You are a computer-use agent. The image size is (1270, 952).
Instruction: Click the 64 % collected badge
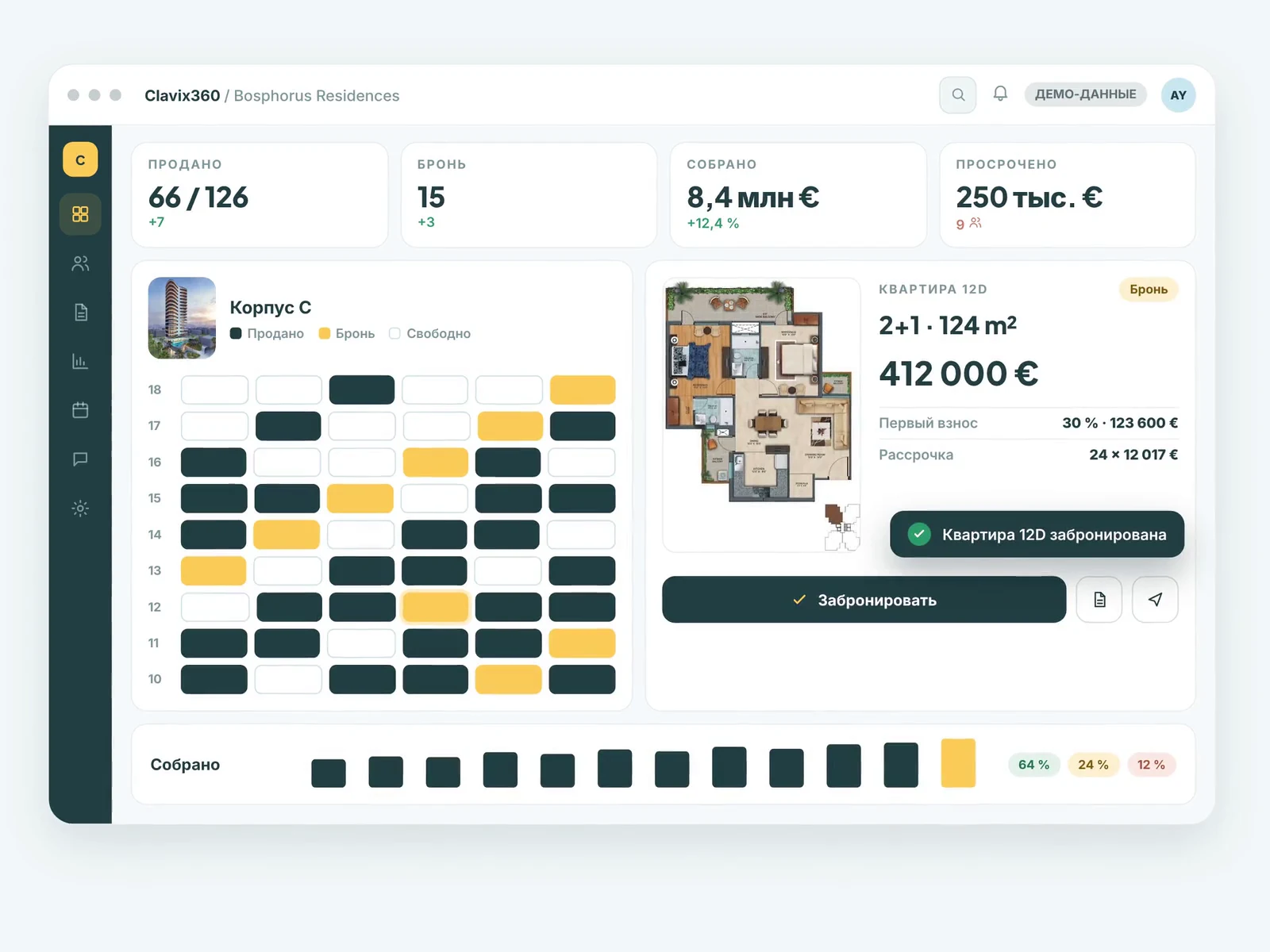[1033, 765]
